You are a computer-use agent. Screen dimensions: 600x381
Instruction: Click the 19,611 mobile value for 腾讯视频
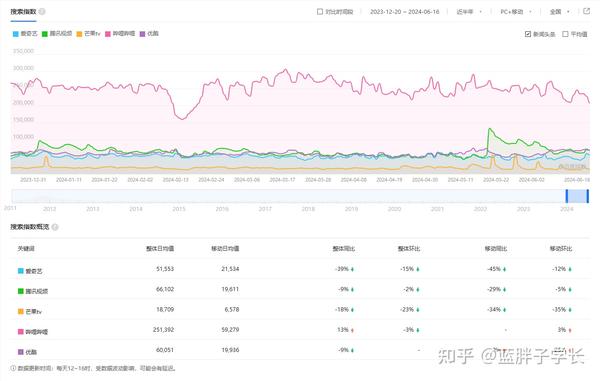pos(230,289)
